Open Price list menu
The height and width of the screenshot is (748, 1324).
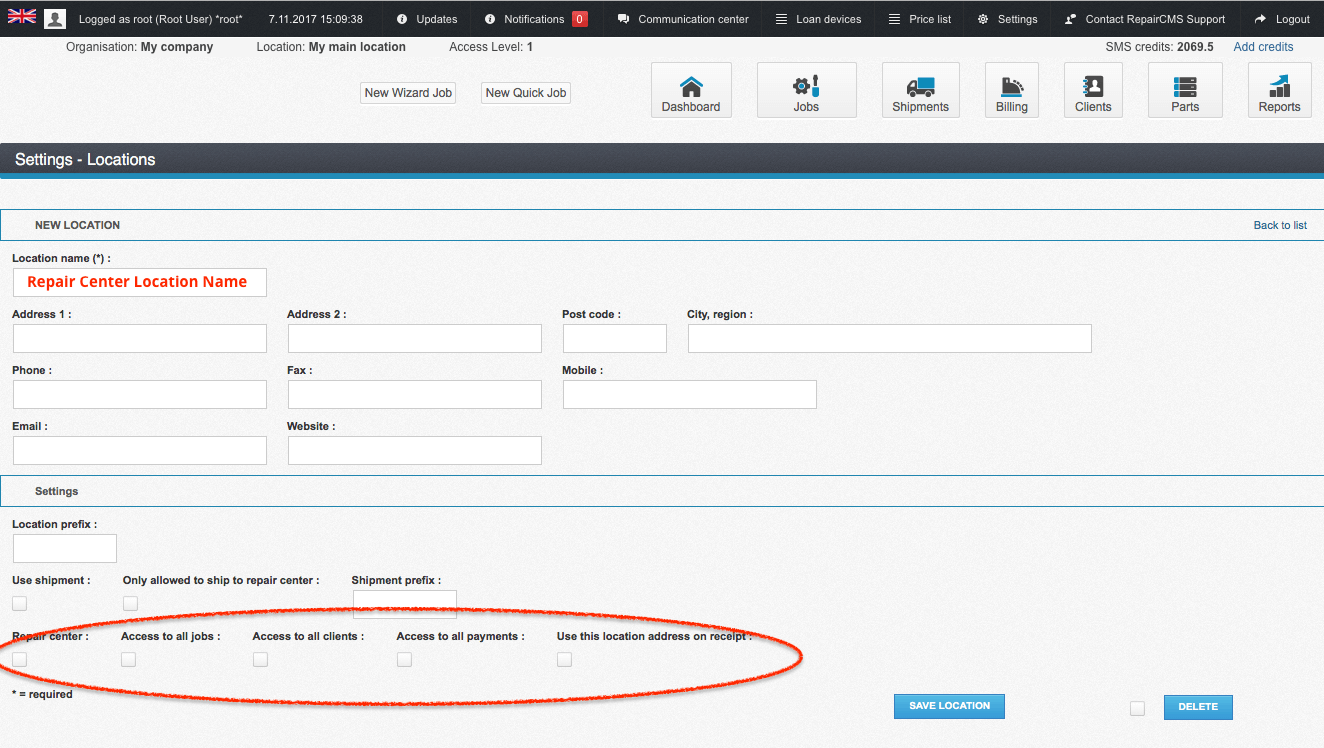pyautogui.click(x=920, y=19)
